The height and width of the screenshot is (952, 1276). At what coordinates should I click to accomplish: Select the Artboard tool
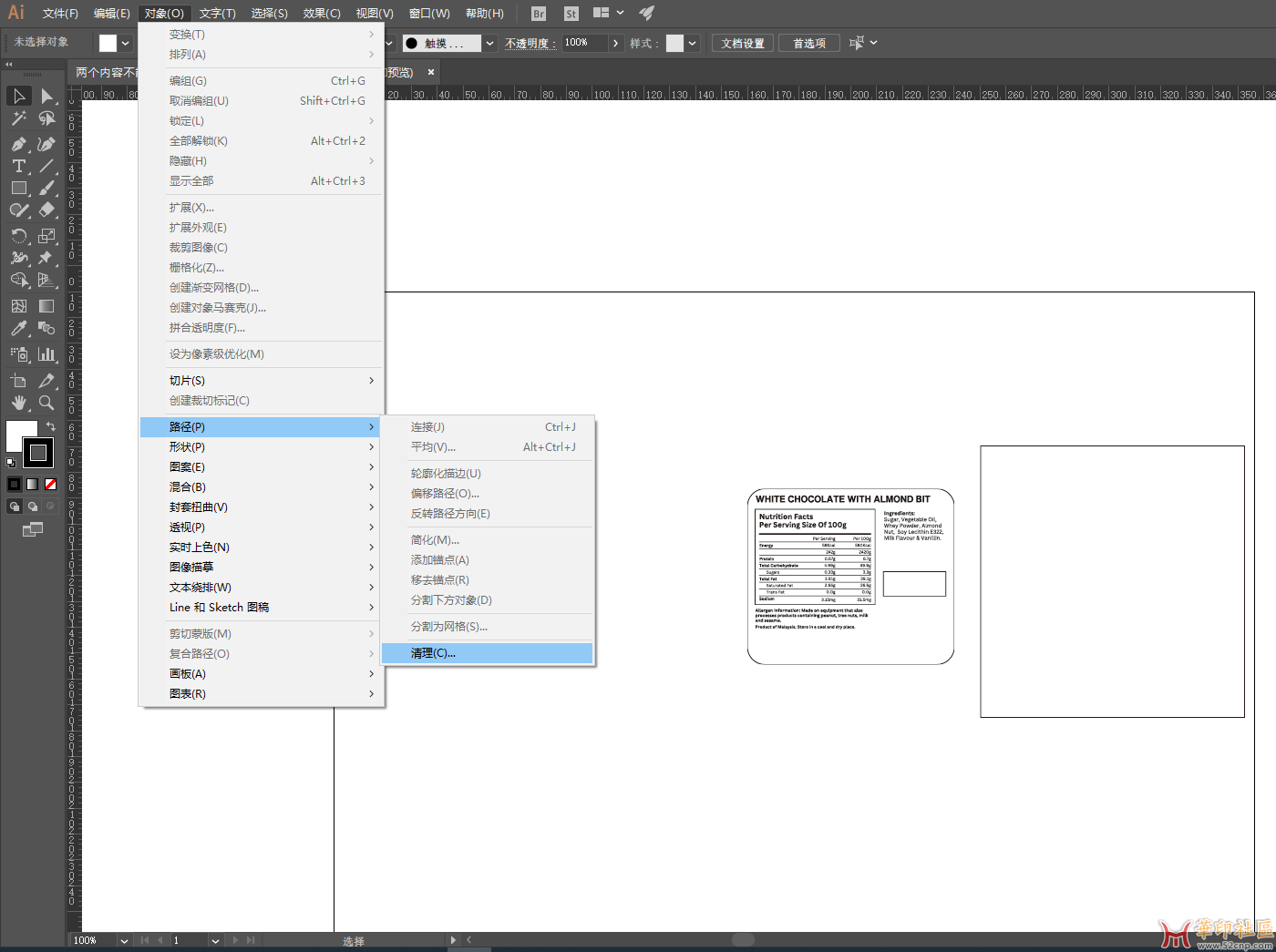click(19, 381)
